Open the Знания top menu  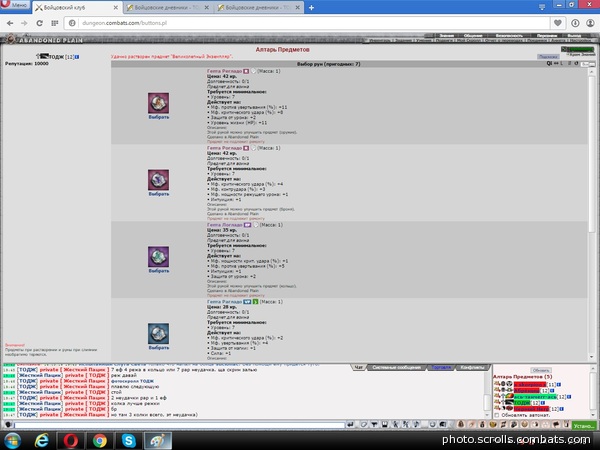pyautogui.click(x=446, y=36)
